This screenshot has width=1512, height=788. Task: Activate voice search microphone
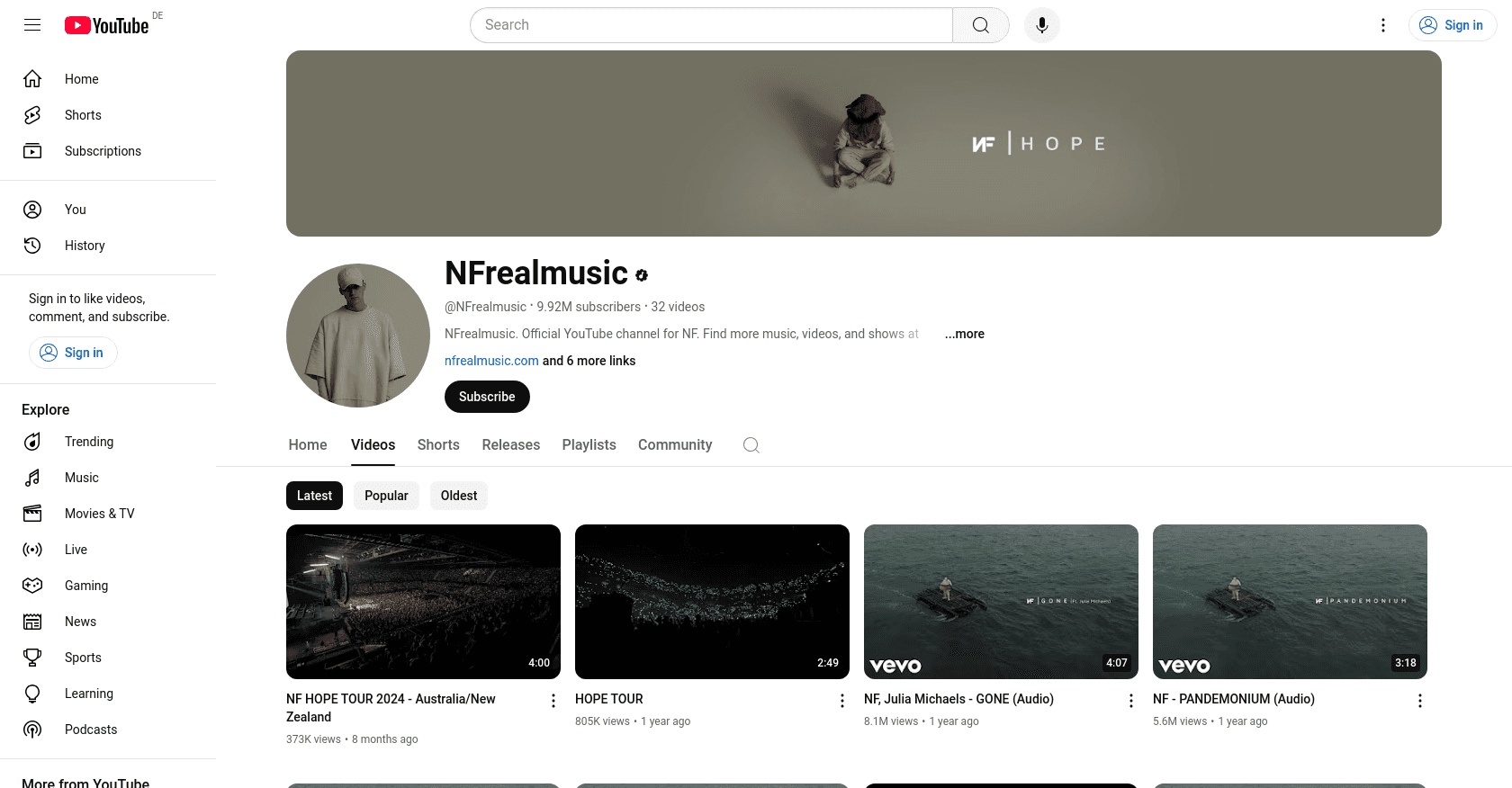point(1041,25)
